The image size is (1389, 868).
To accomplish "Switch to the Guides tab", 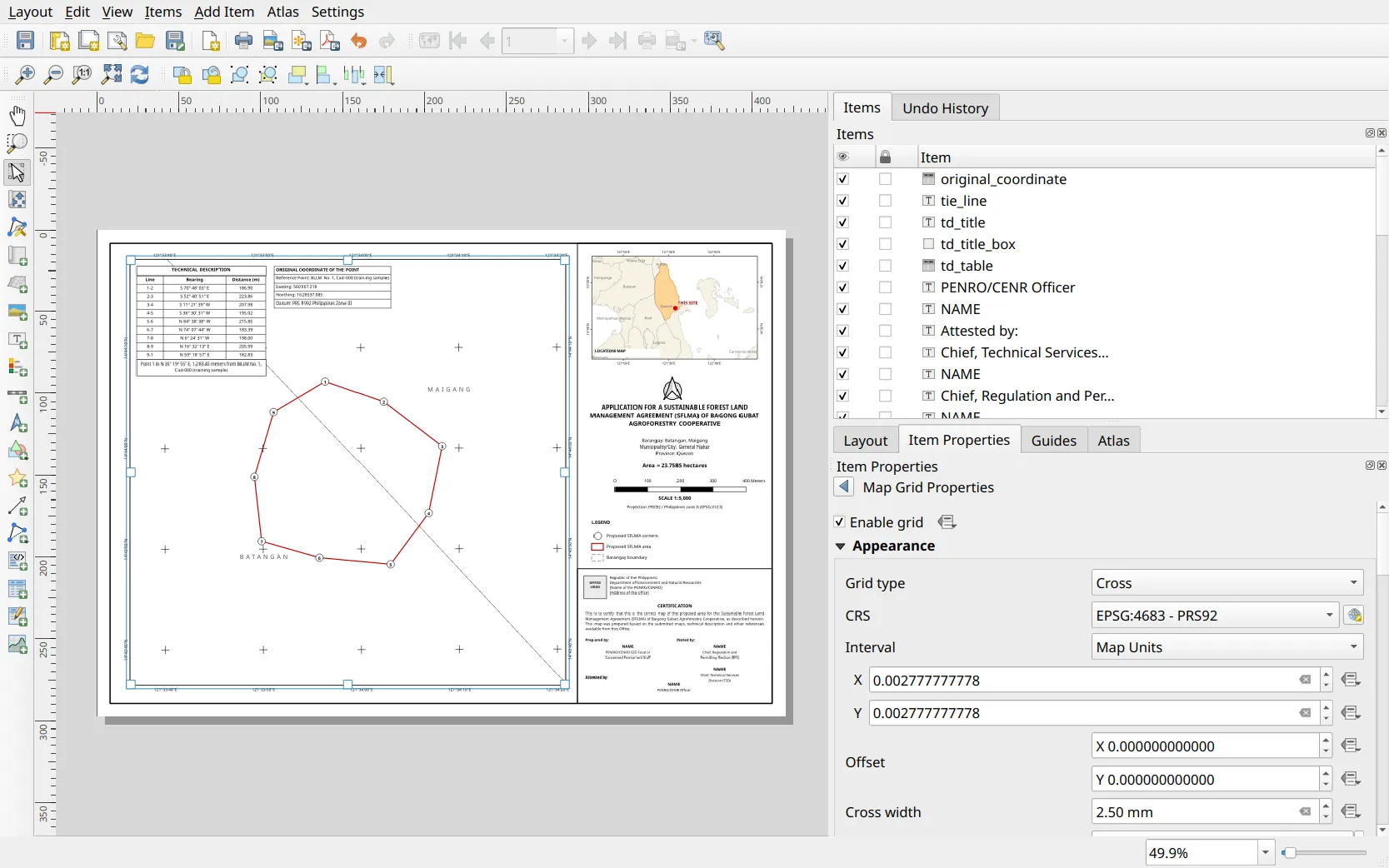I will click(1053, 441).
